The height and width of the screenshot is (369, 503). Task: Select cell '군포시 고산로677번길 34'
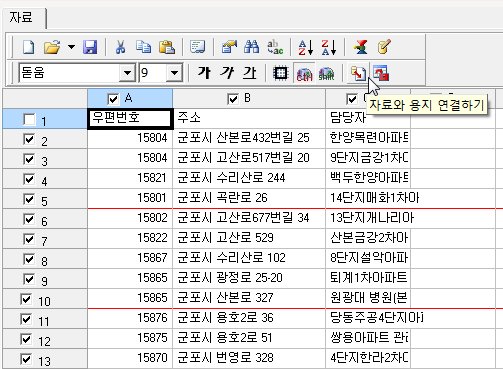pyautogui.click(x=249, y=218)
